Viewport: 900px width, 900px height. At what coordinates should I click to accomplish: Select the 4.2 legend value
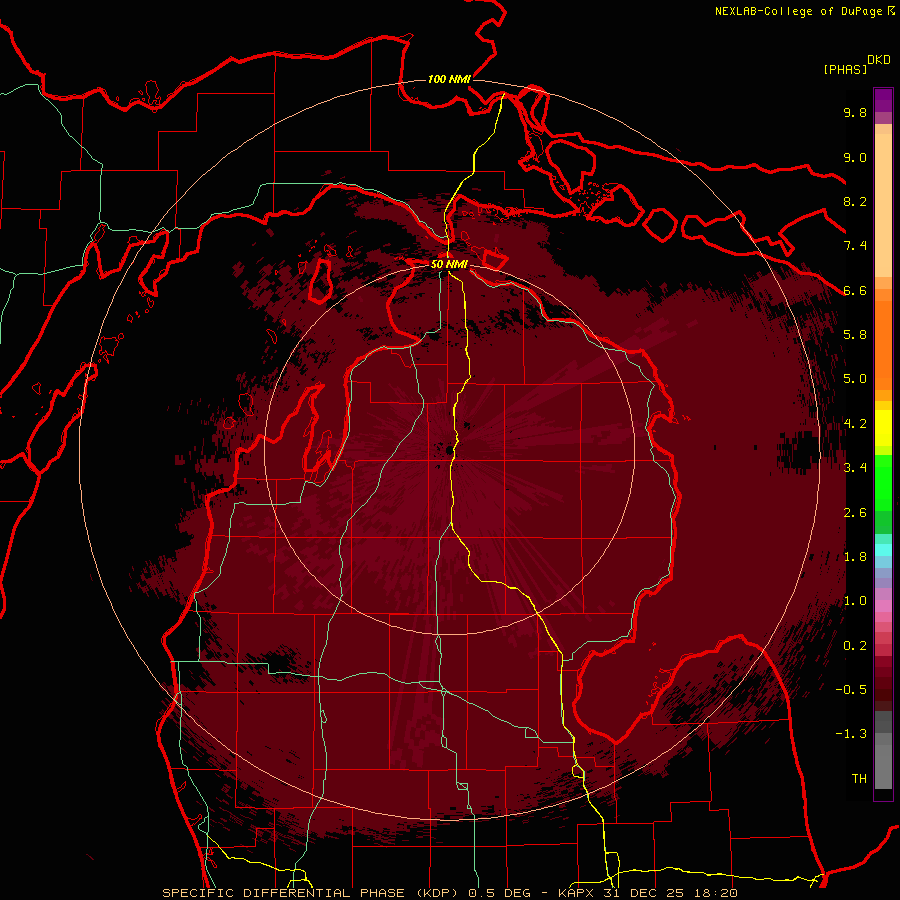point(855,424)
